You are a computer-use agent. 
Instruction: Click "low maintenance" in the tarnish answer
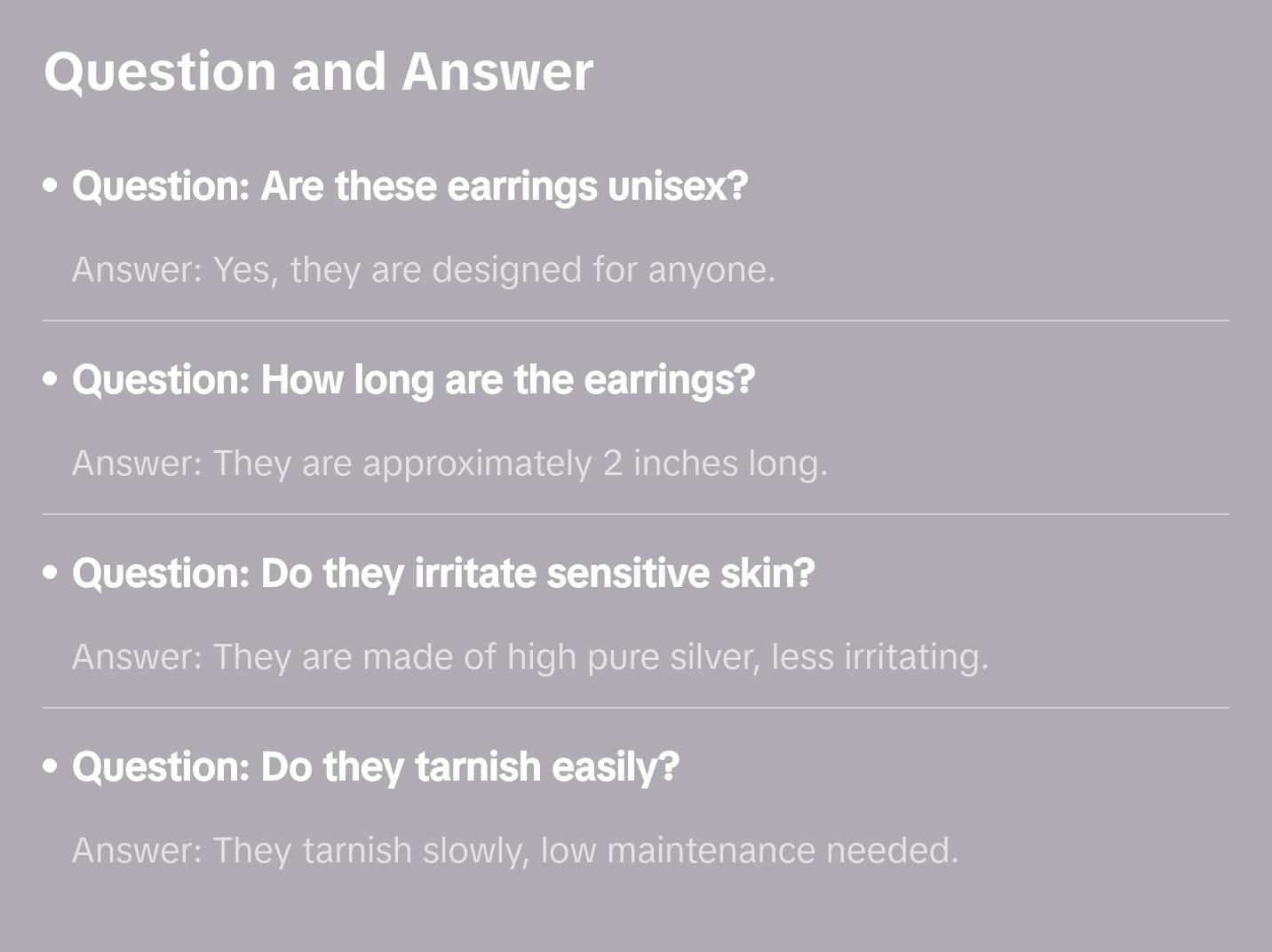click(x=678, y=850)
